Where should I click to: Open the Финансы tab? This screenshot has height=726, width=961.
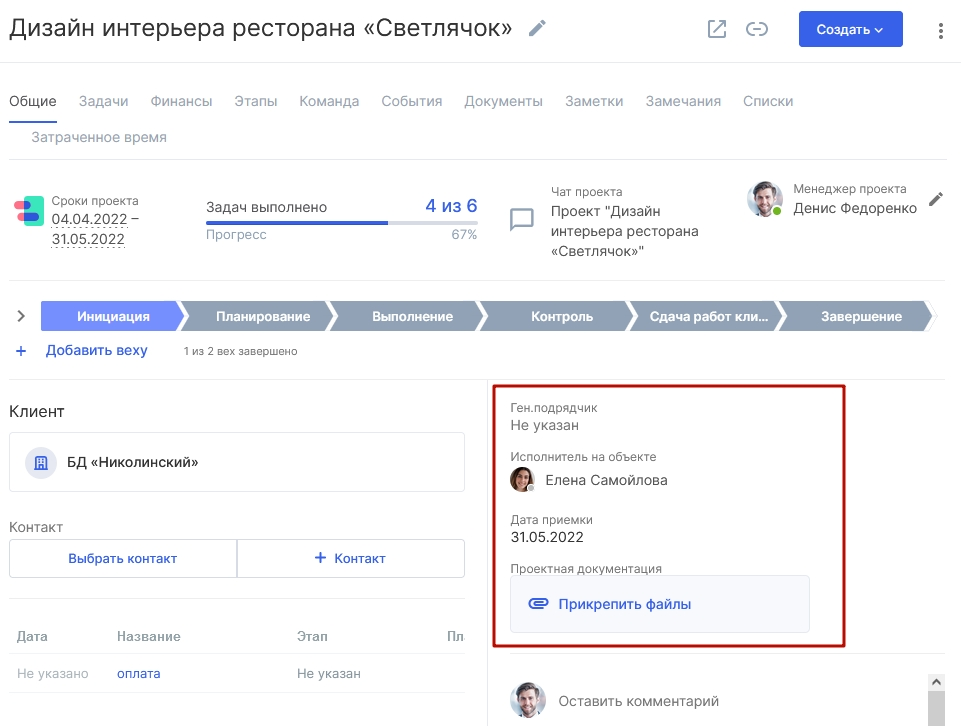(x=181, y=101)
